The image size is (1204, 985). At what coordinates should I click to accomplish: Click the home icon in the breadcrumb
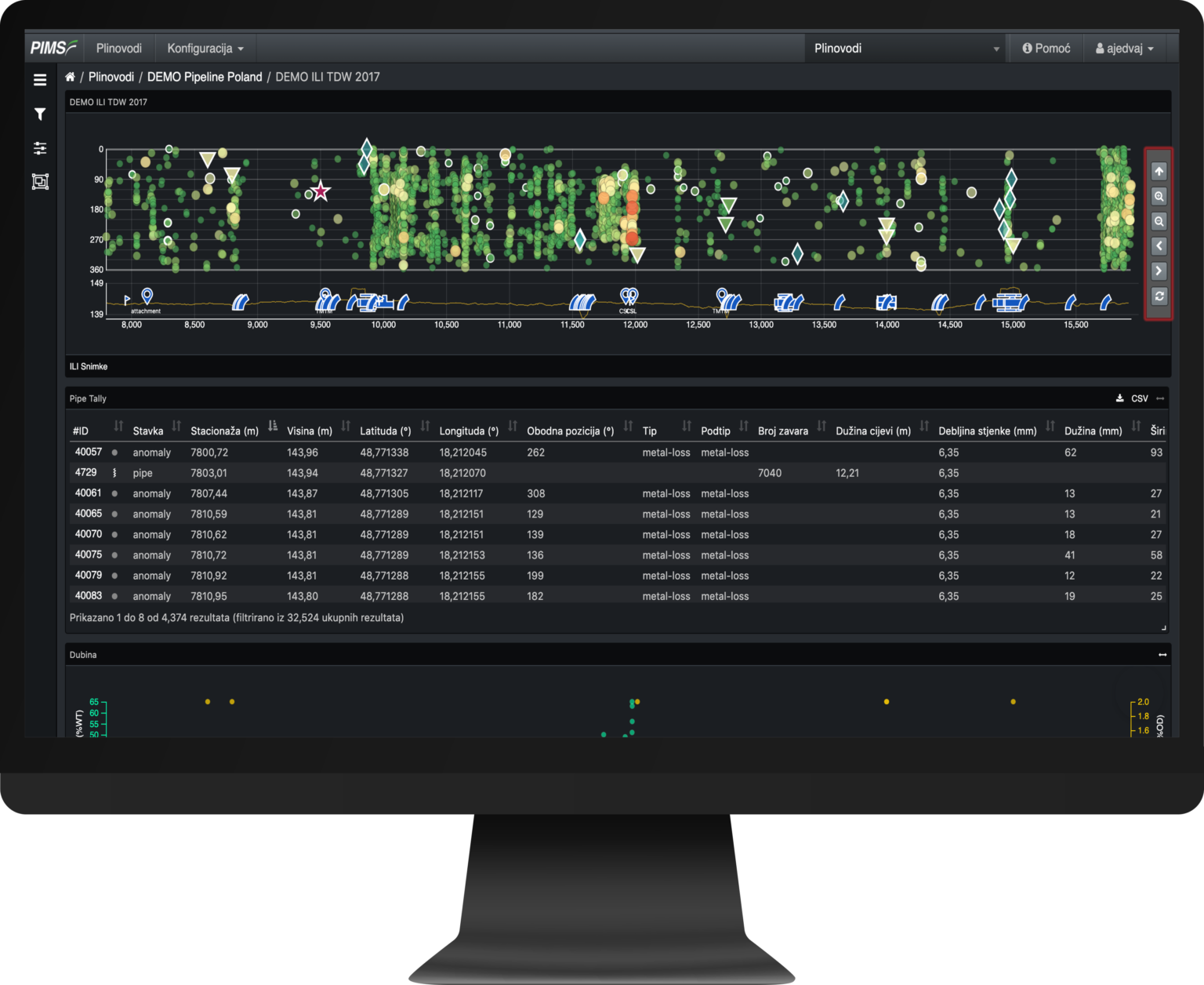tap(70, 77)
